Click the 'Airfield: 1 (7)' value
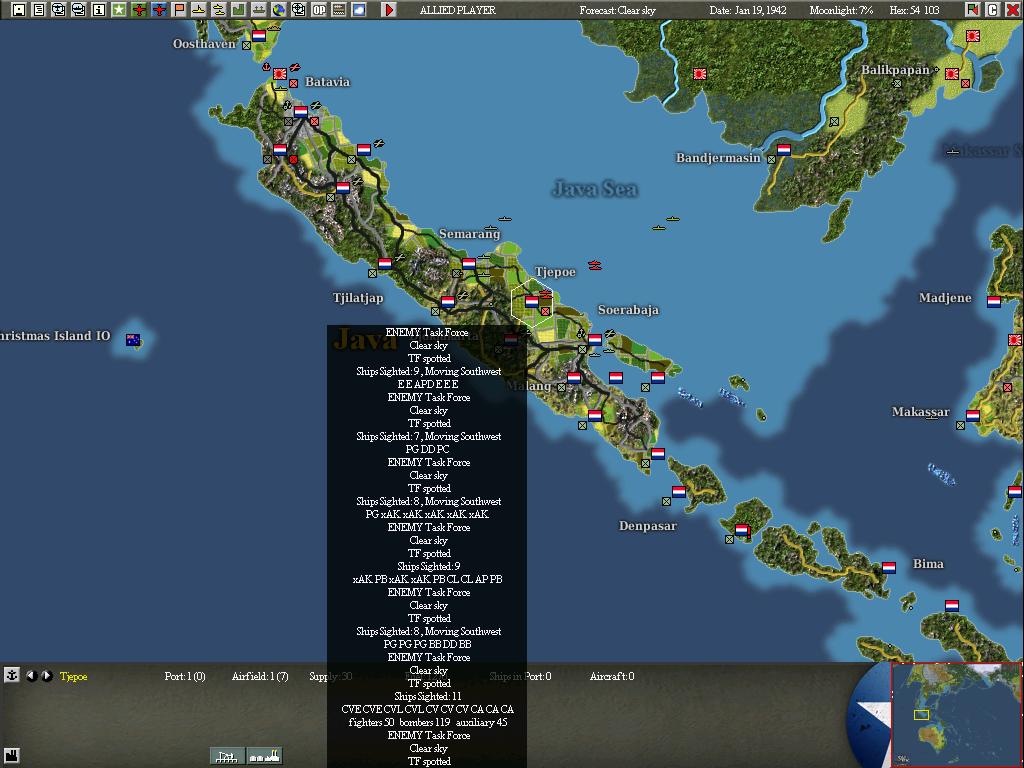Viewport: 1024px width, 768px height. tap(260, 676)
